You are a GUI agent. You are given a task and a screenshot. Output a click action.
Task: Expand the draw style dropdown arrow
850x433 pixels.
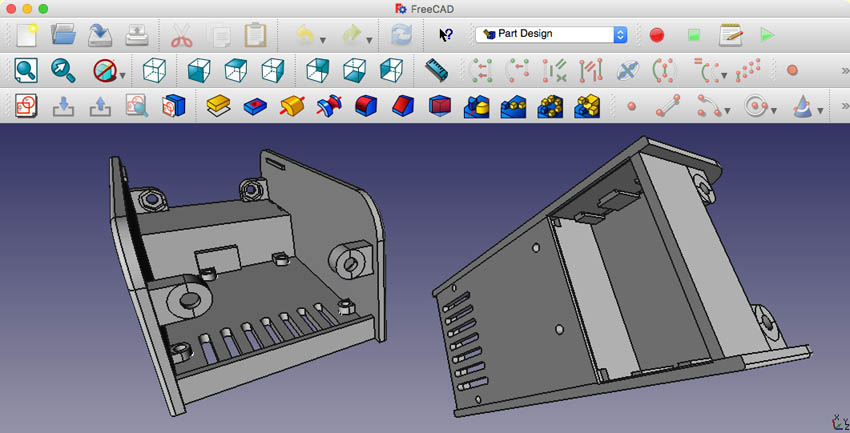pyautogui.click(x=122, y=74)
